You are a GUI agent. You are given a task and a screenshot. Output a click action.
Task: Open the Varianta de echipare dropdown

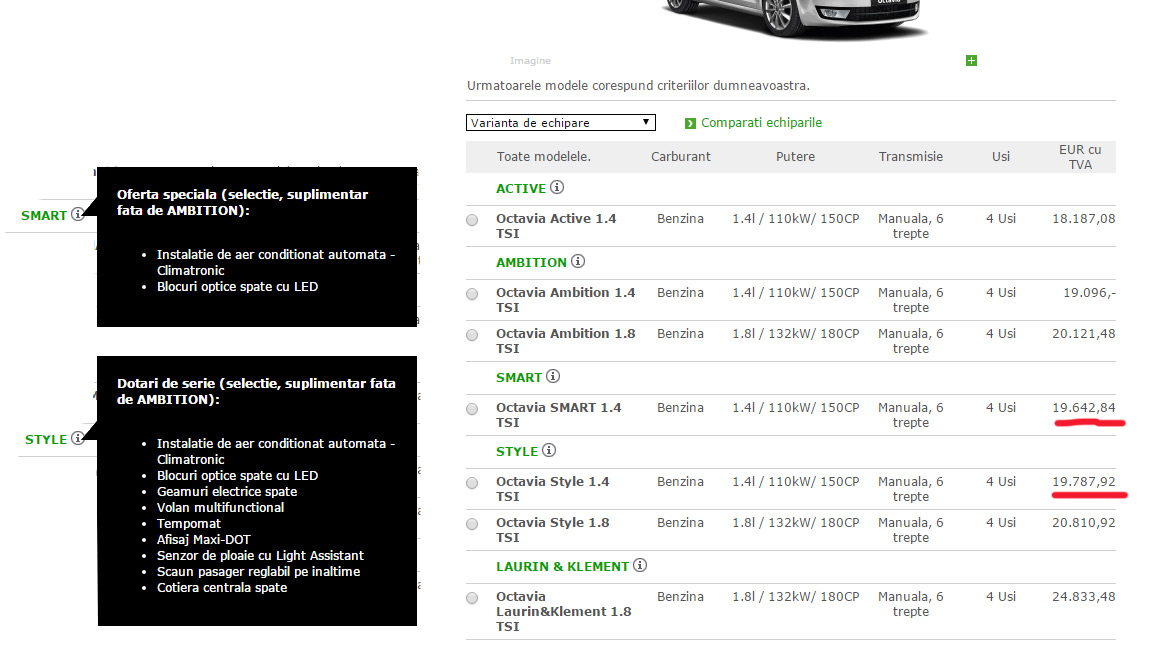561,122
